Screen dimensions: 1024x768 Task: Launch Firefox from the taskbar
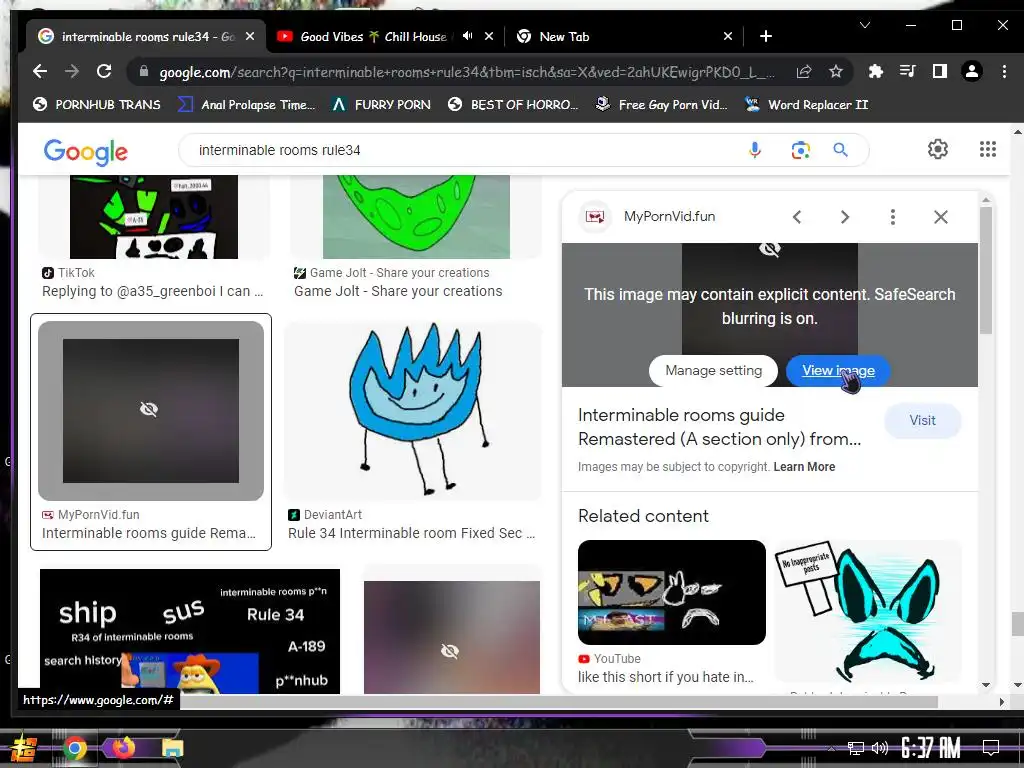coord(123,747)
